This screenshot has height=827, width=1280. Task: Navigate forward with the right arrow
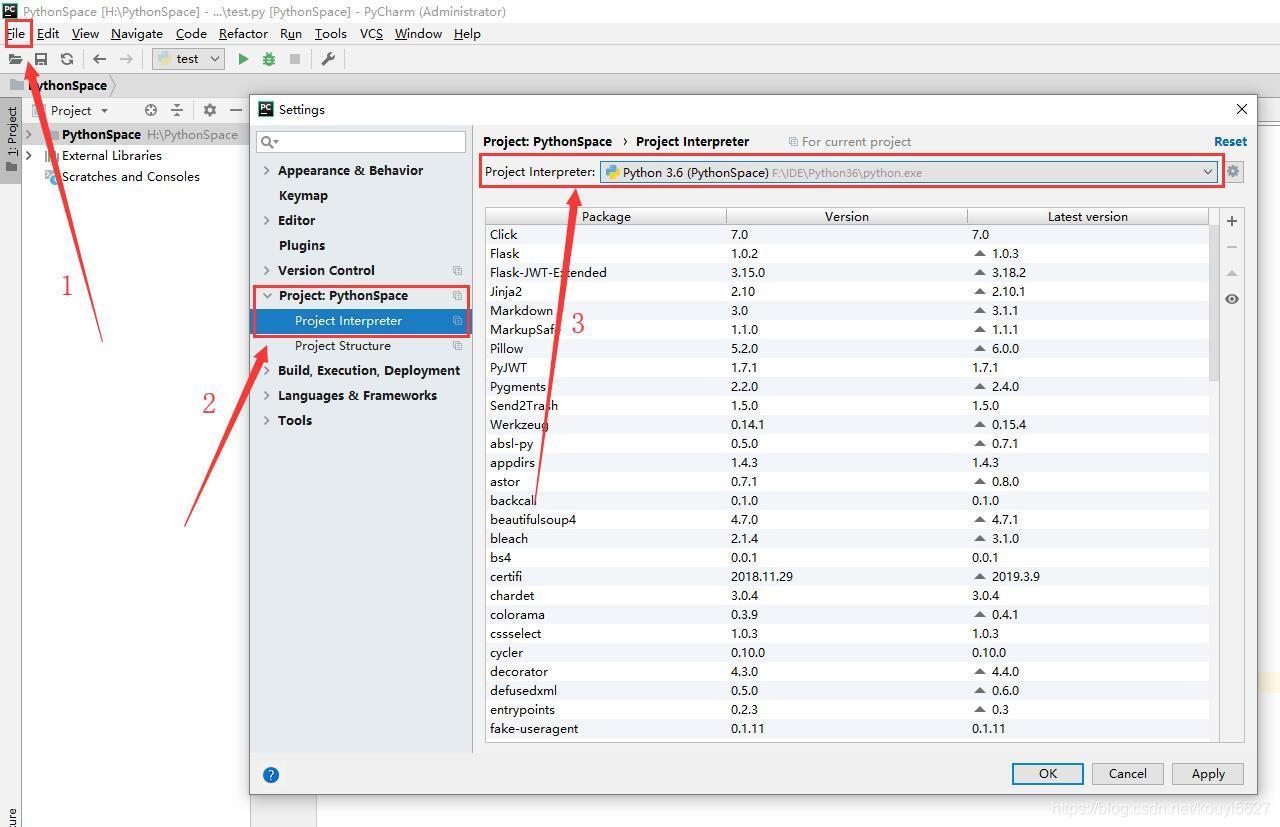coord(126,59)
